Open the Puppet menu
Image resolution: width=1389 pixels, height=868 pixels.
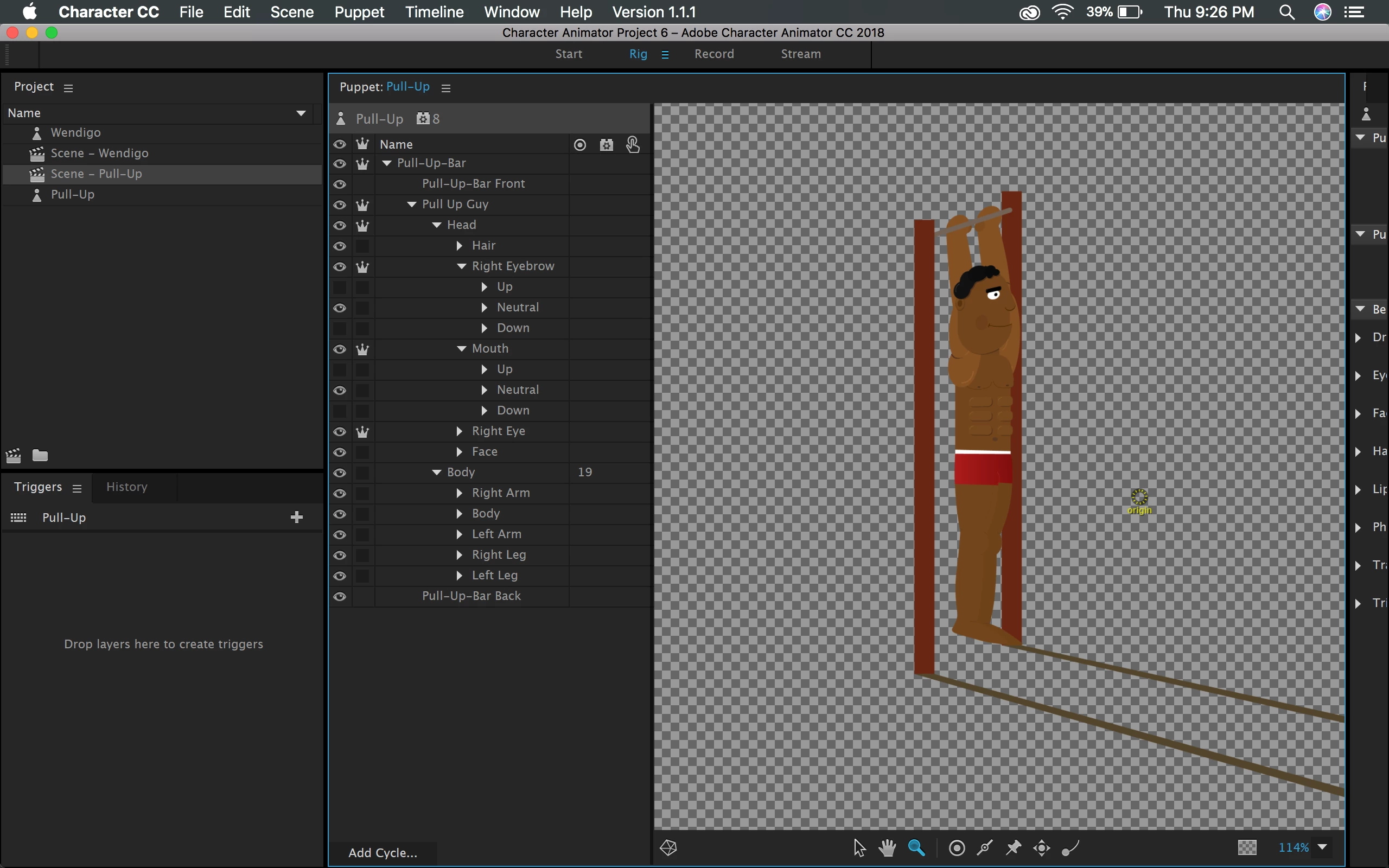359,12
